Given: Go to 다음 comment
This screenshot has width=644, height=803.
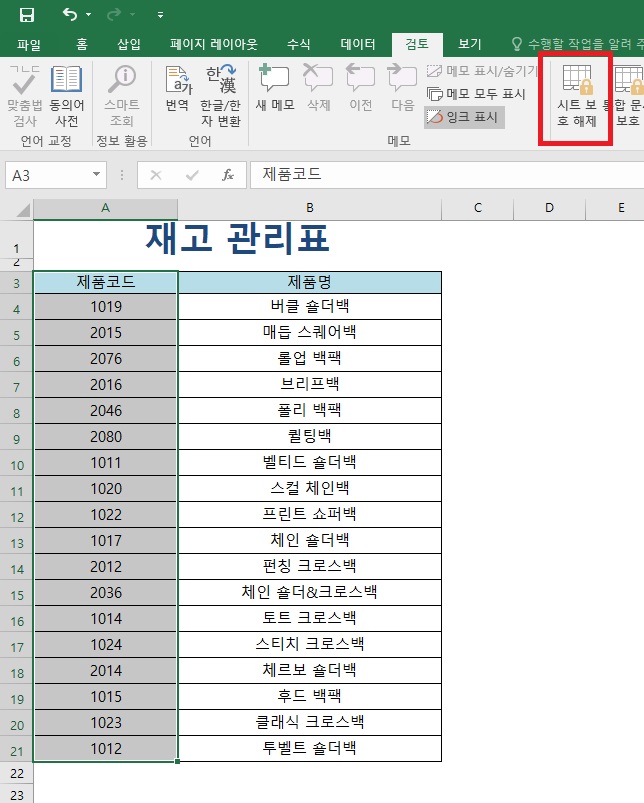Looking at the screenshot, I should [x=402, y=88].
